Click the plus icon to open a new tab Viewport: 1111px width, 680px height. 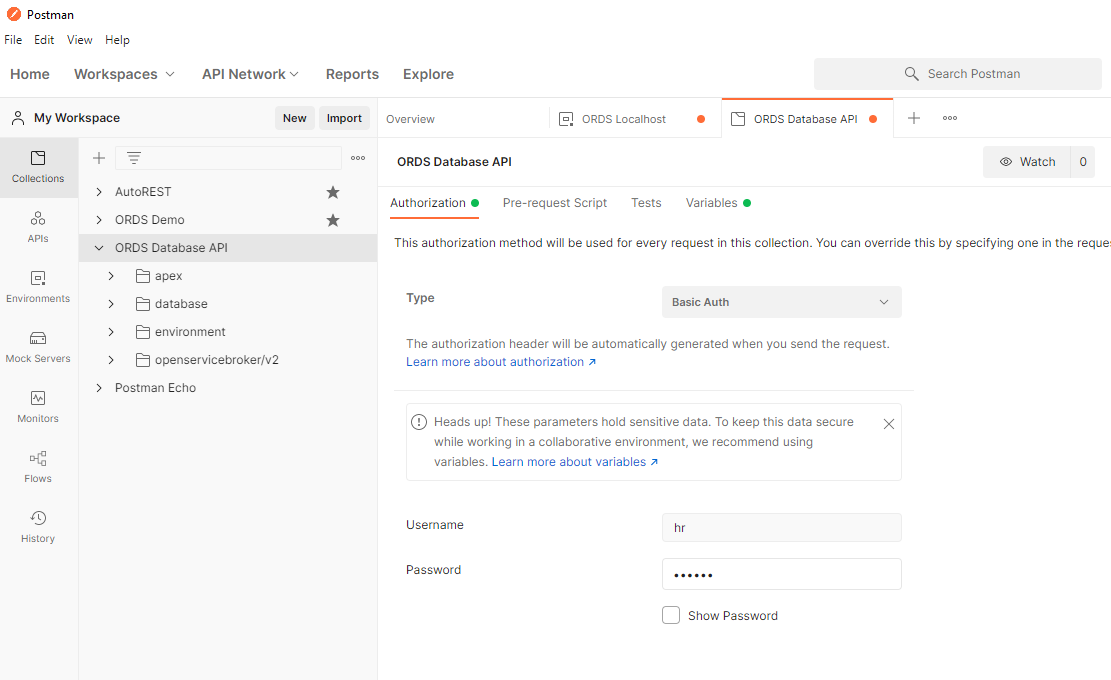coord(914,118)
